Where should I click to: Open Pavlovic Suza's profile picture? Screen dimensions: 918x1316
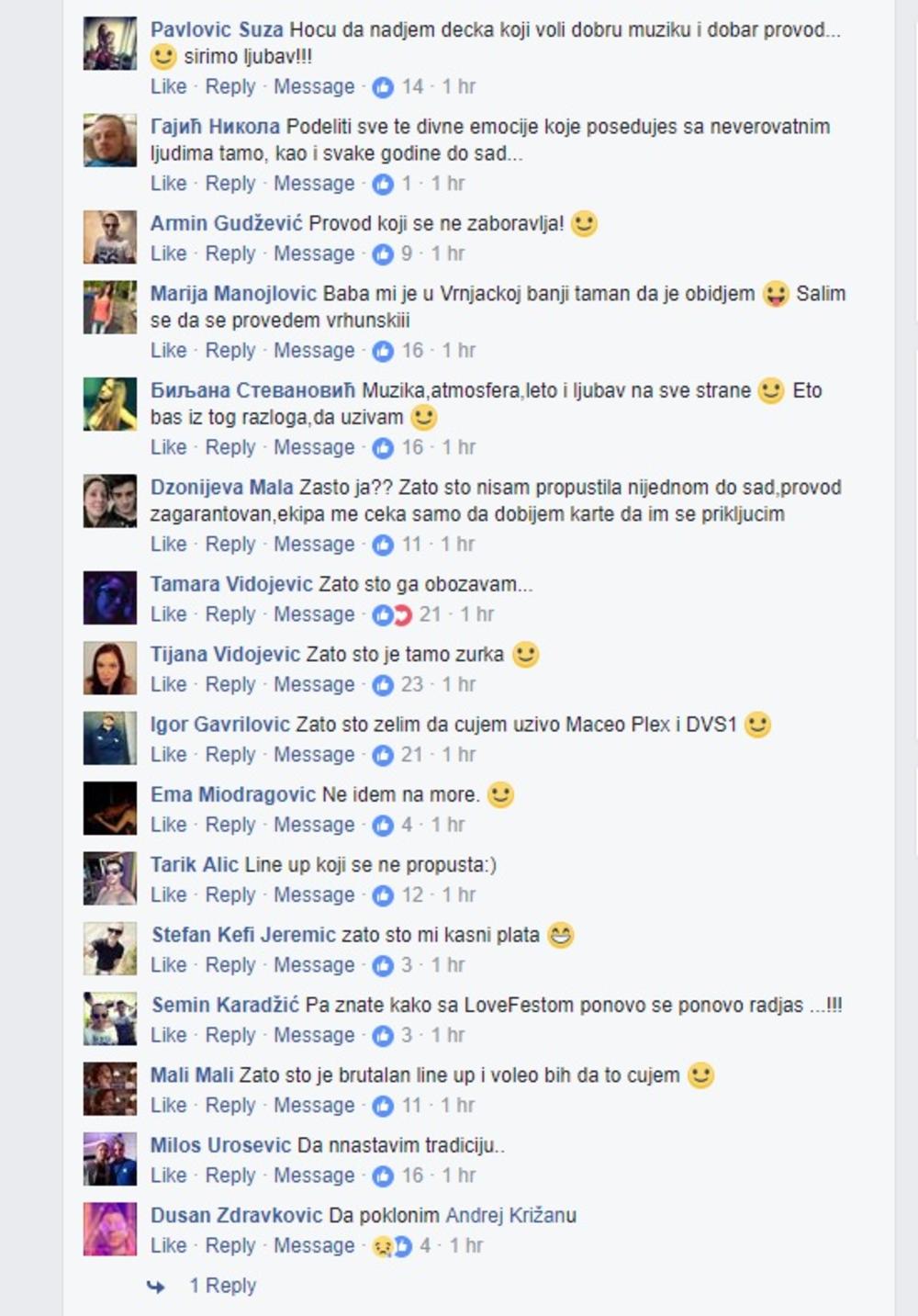(x=110, y=43)
